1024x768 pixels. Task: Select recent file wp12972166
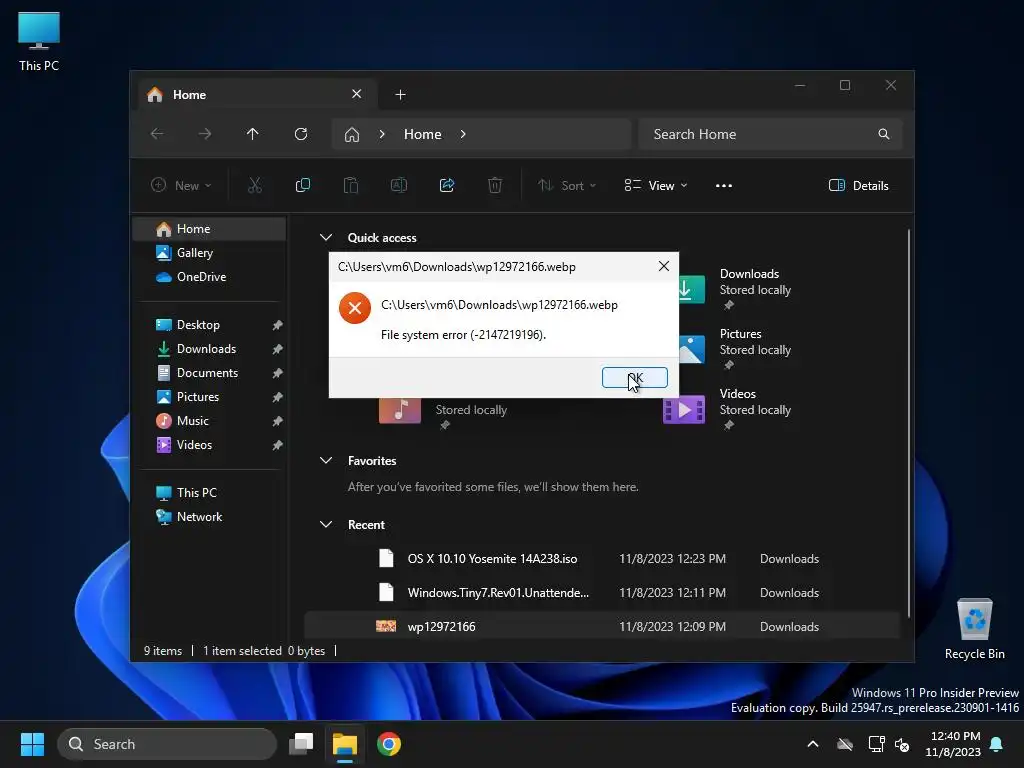pos(601,627)
